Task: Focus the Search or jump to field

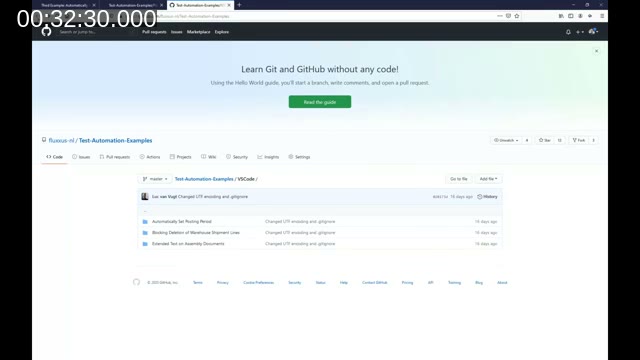Action: [96, 32]
